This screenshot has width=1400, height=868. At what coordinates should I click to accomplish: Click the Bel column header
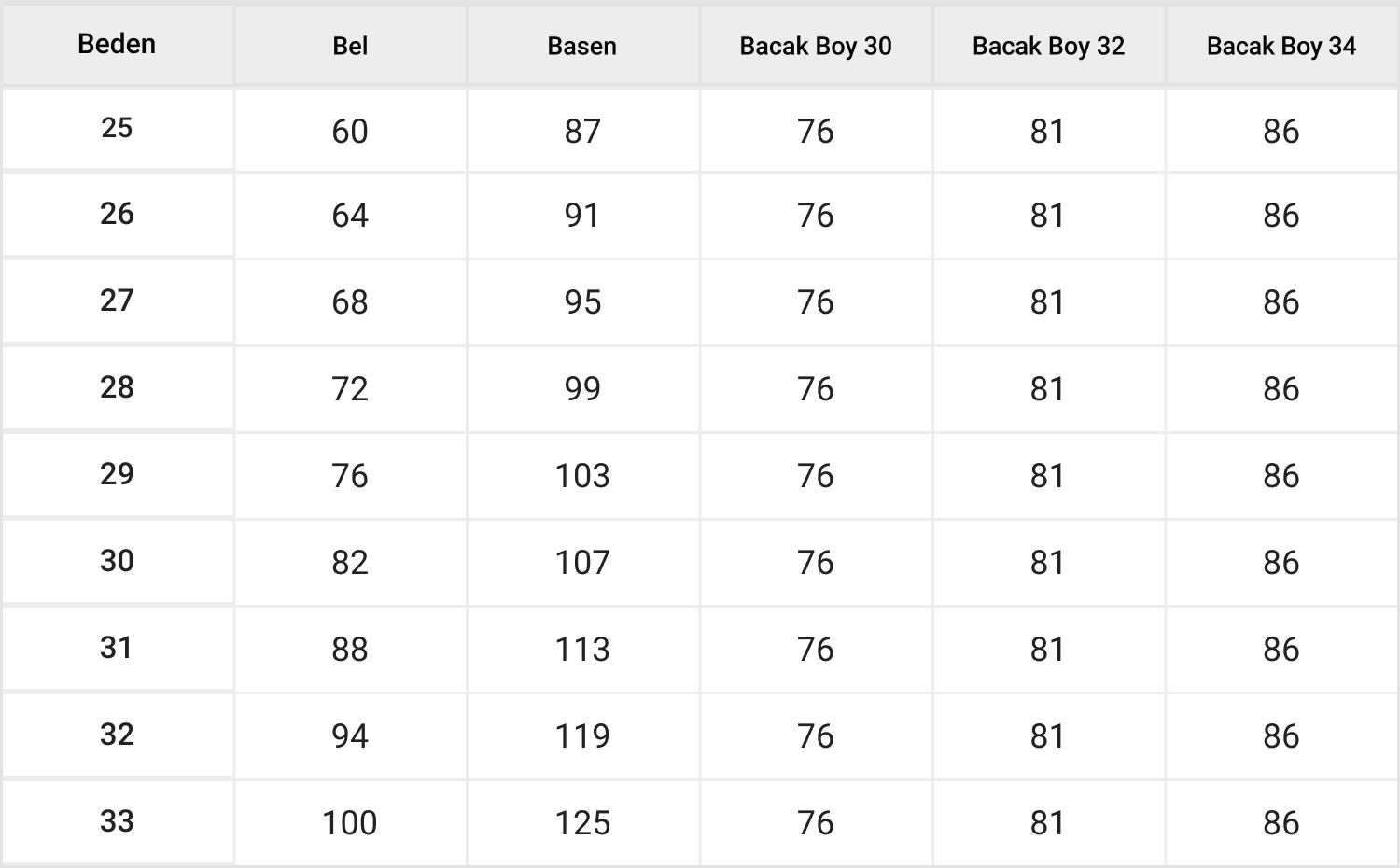(350, 46)
